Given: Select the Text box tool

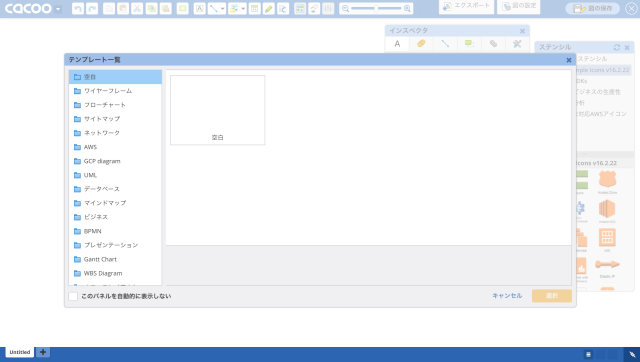Looking at the screenshot, I should [x=199, y=9].
